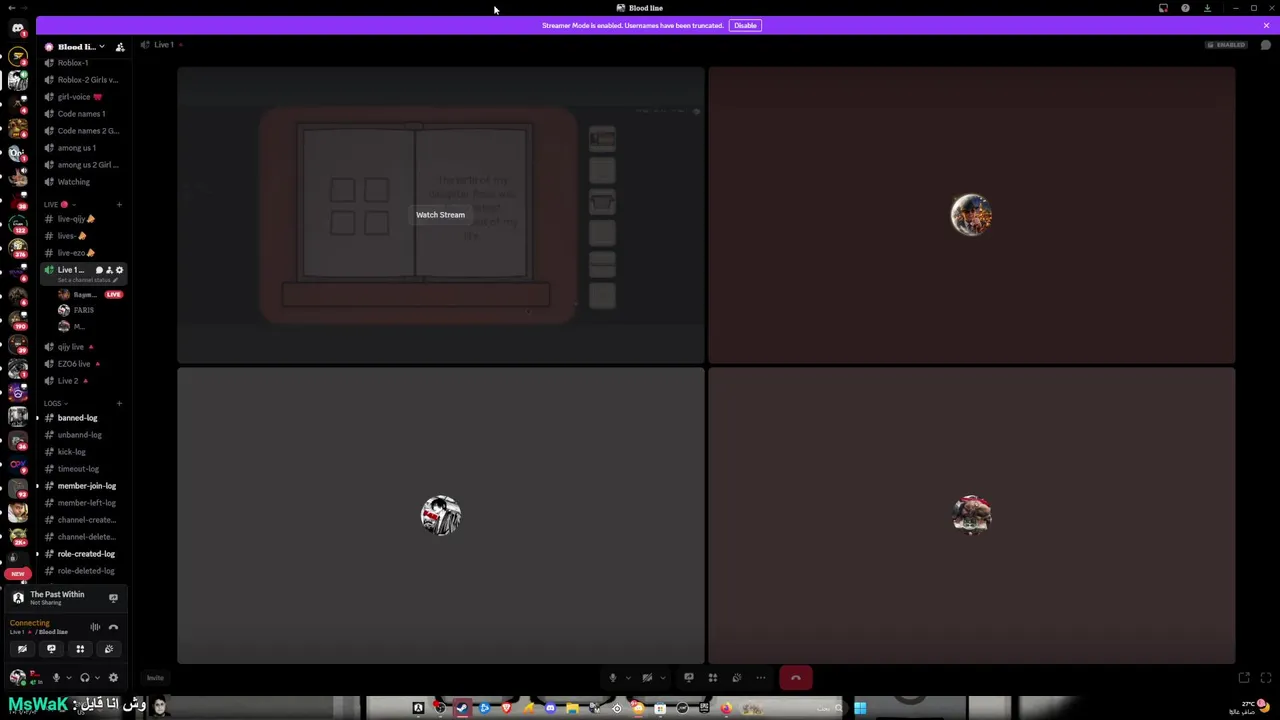The height and width of the screenshot is (720, 1280).
Task: Open camera options arrow in call bar
Action: 662,678
